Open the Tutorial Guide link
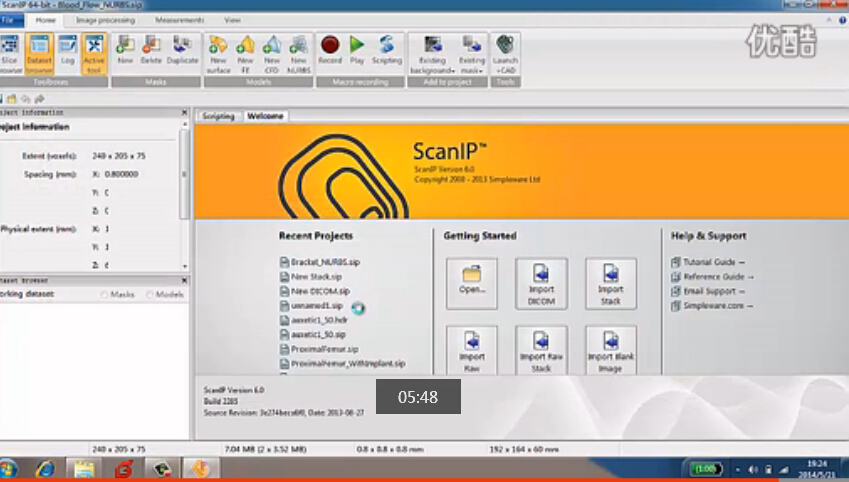849x482 pixels. tap(708, 262)
